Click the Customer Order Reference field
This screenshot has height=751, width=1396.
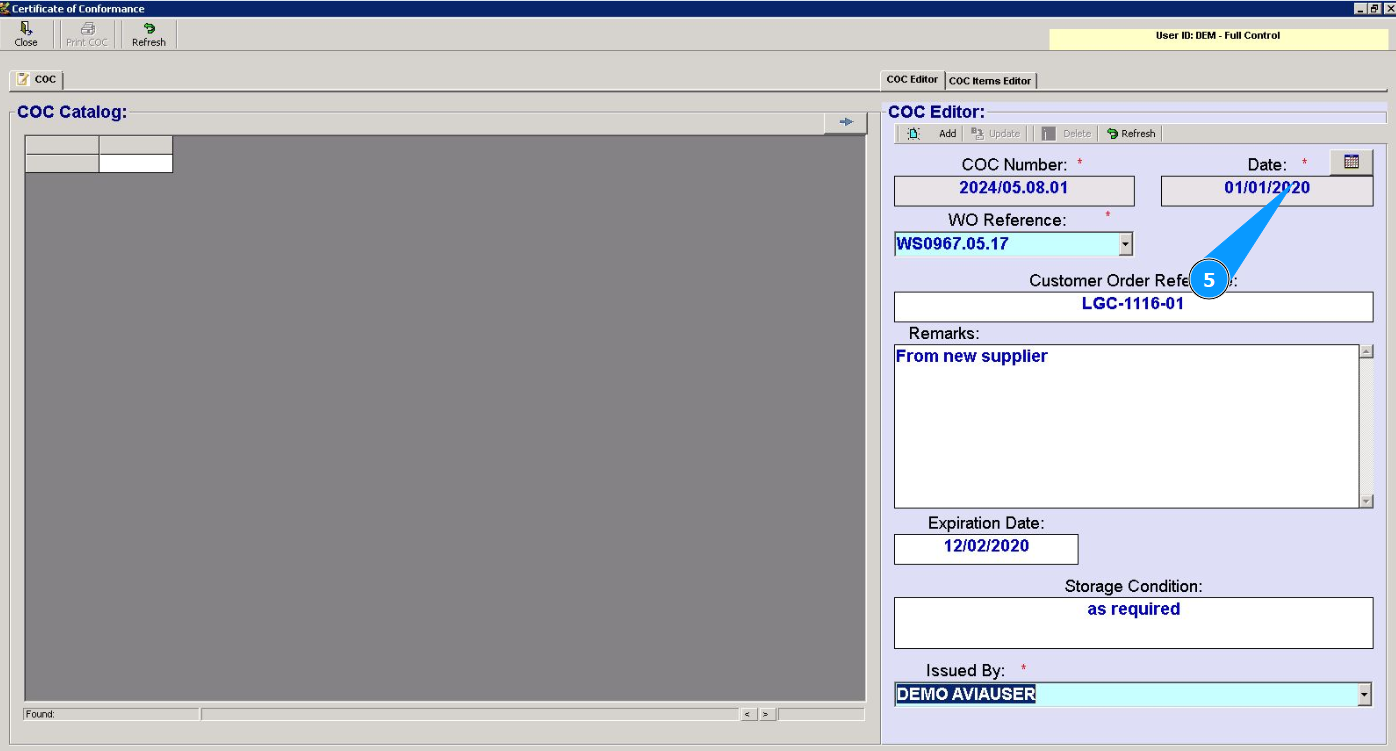point(1133,307)
